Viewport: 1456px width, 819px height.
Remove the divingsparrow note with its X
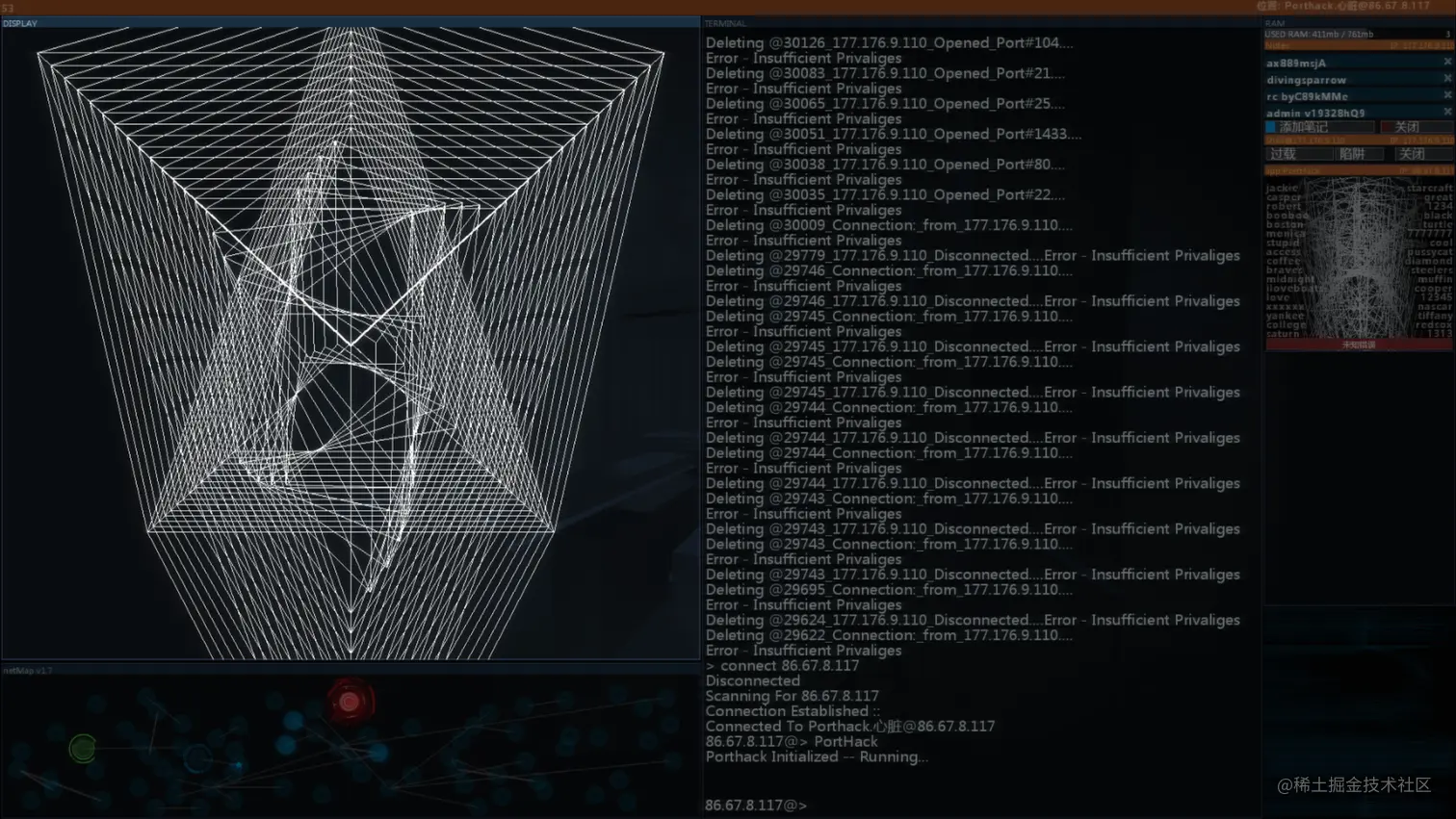click(x=1446, y=79)
